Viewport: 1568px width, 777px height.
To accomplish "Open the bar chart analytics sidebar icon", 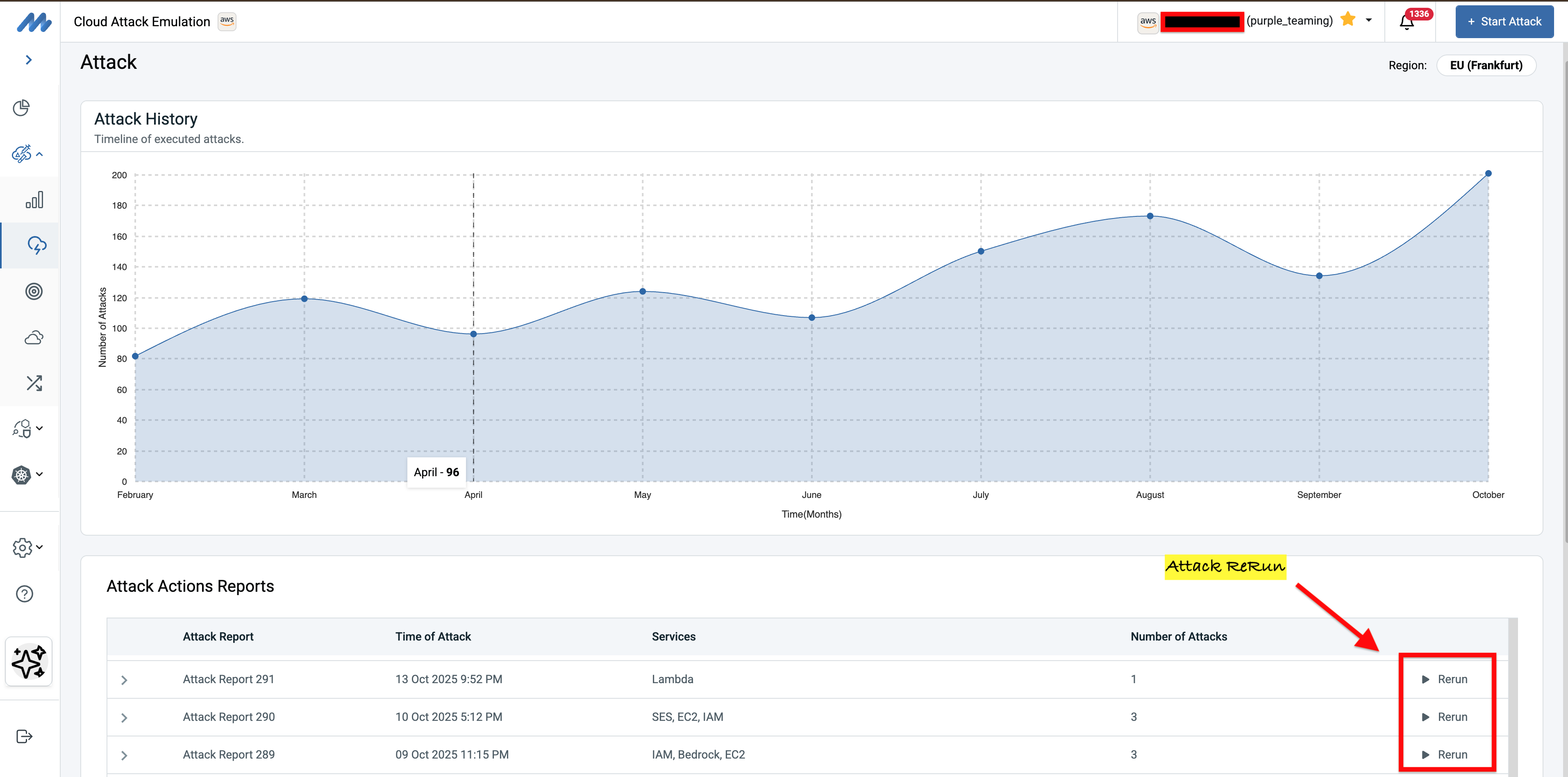I will click(34, 200).
